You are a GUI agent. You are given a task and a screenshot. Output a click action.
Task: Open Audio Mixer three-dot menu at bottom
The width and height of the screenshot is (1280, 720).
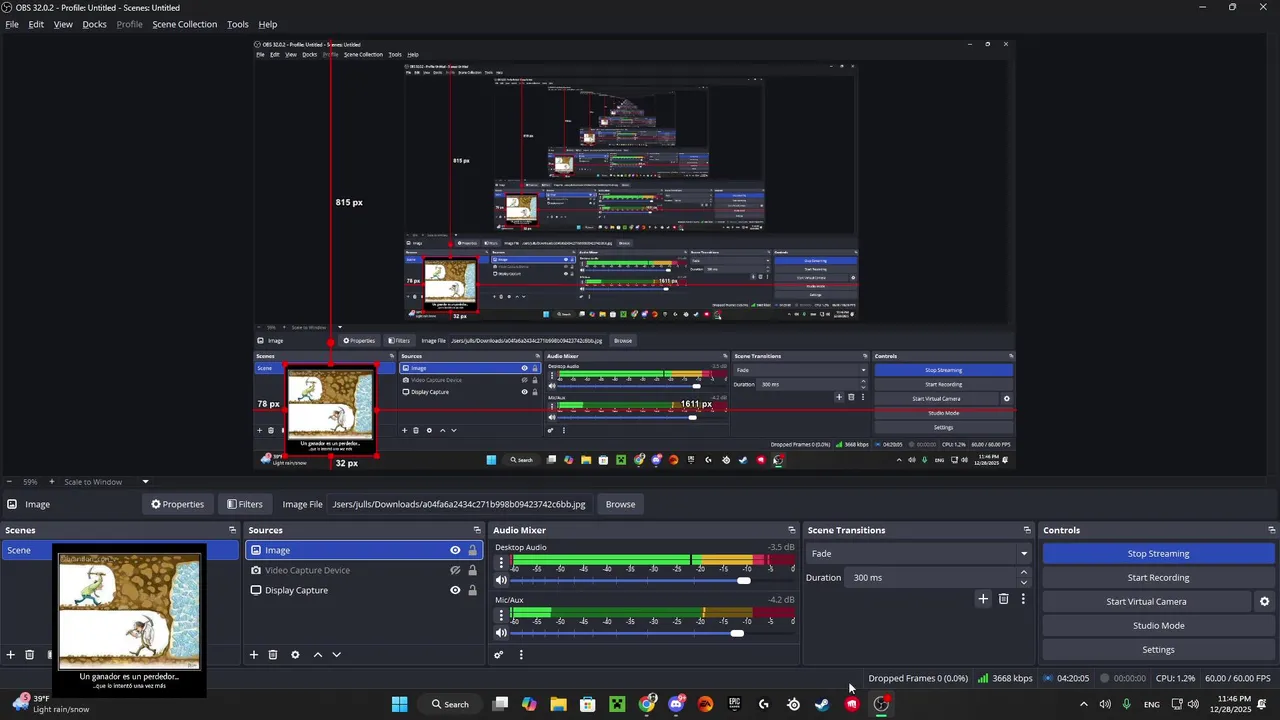(x=521, y=655)
